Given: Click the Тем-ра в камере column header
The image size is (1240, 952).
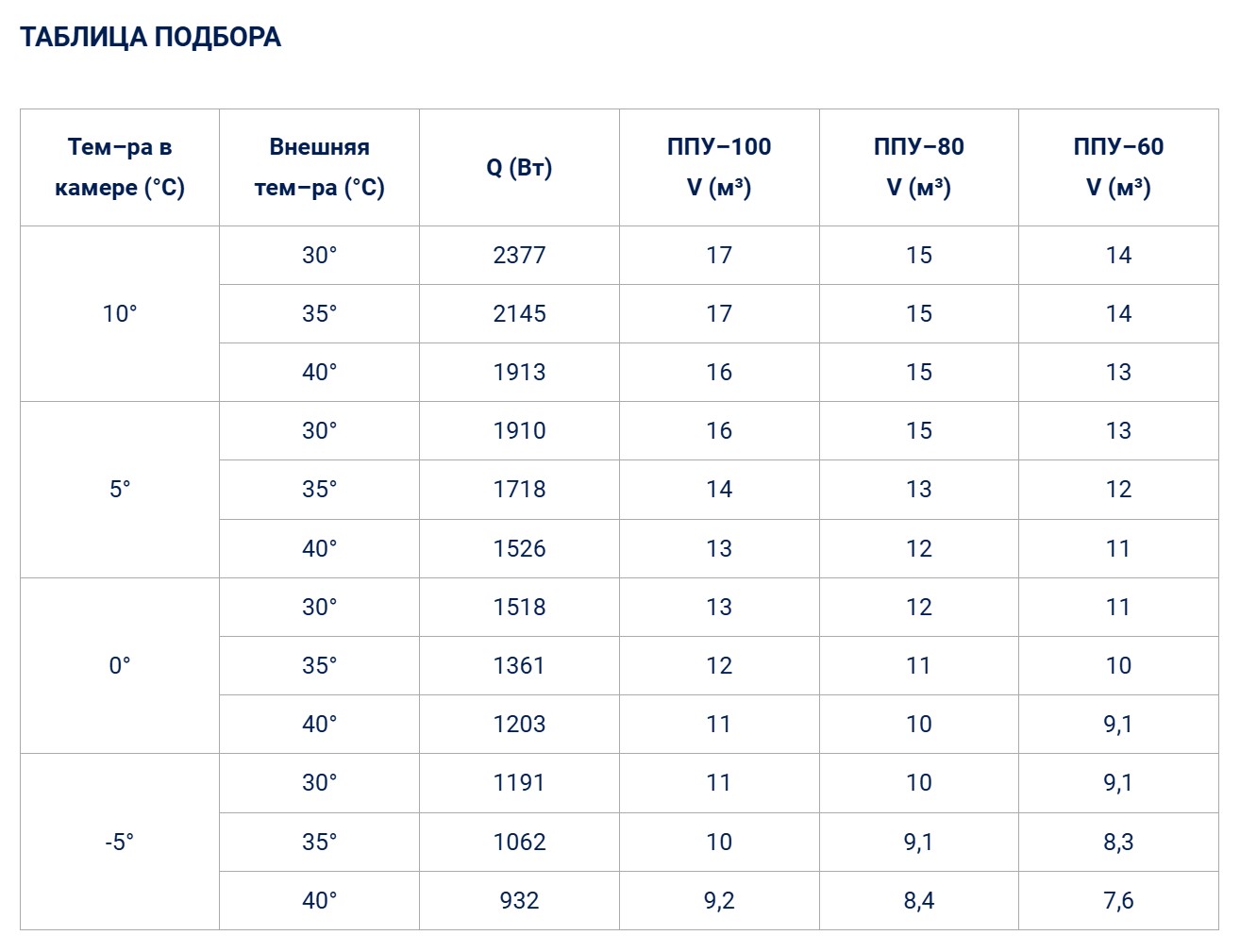Looking at the screenshot, I should pos(120,167).
